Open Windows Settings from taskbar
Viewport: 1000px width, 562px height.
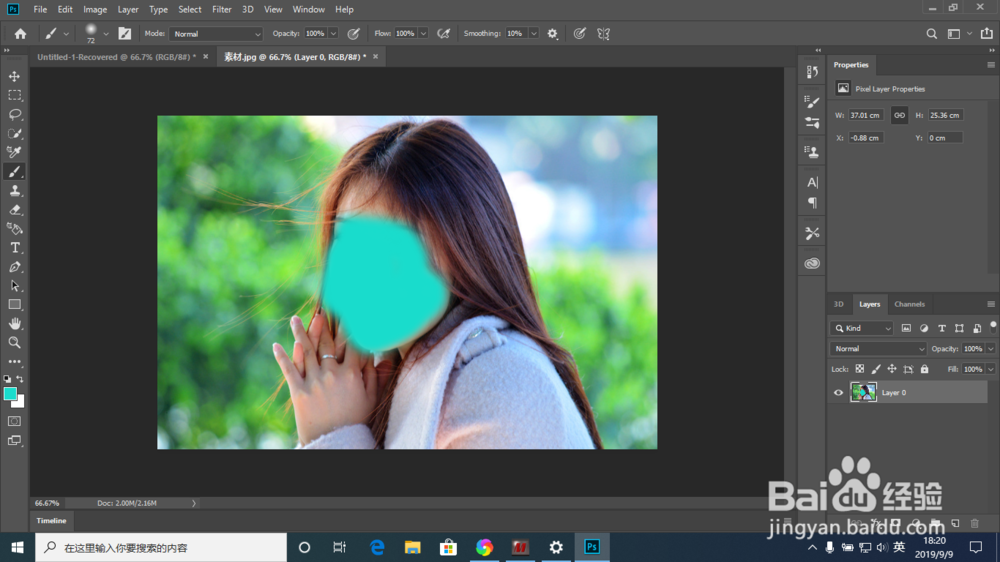point(556,547)
